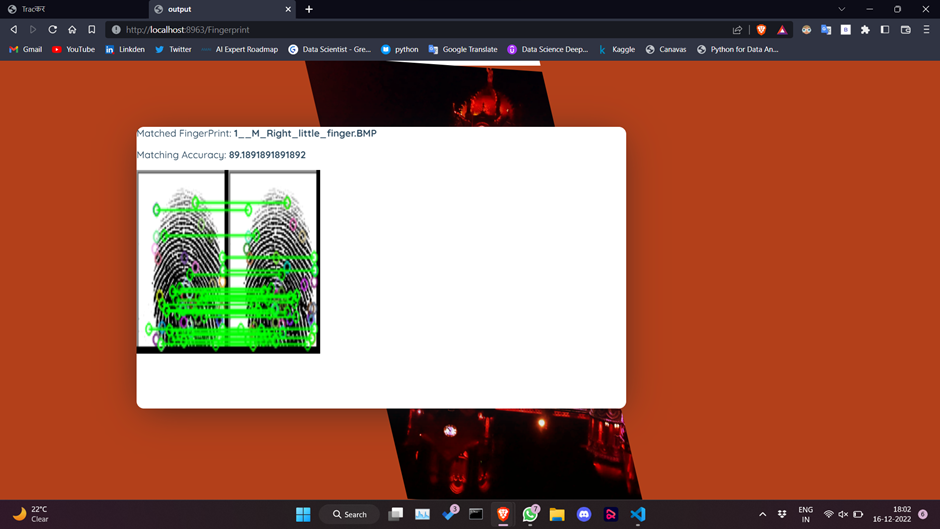940x529 pixels.
Task: Open the Google Translate bookmark
Action: point(463,49)
